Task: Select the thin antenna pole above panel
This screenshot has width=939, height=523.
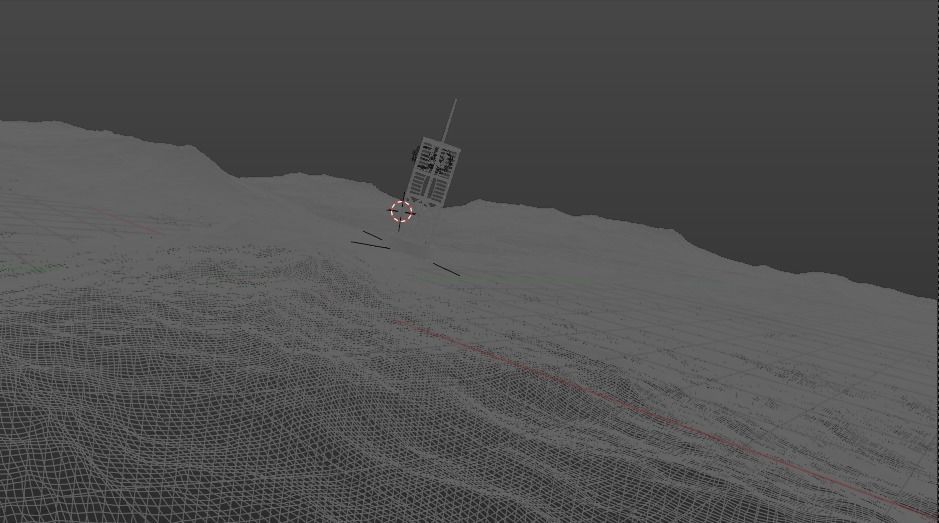Action: [449, 120]
